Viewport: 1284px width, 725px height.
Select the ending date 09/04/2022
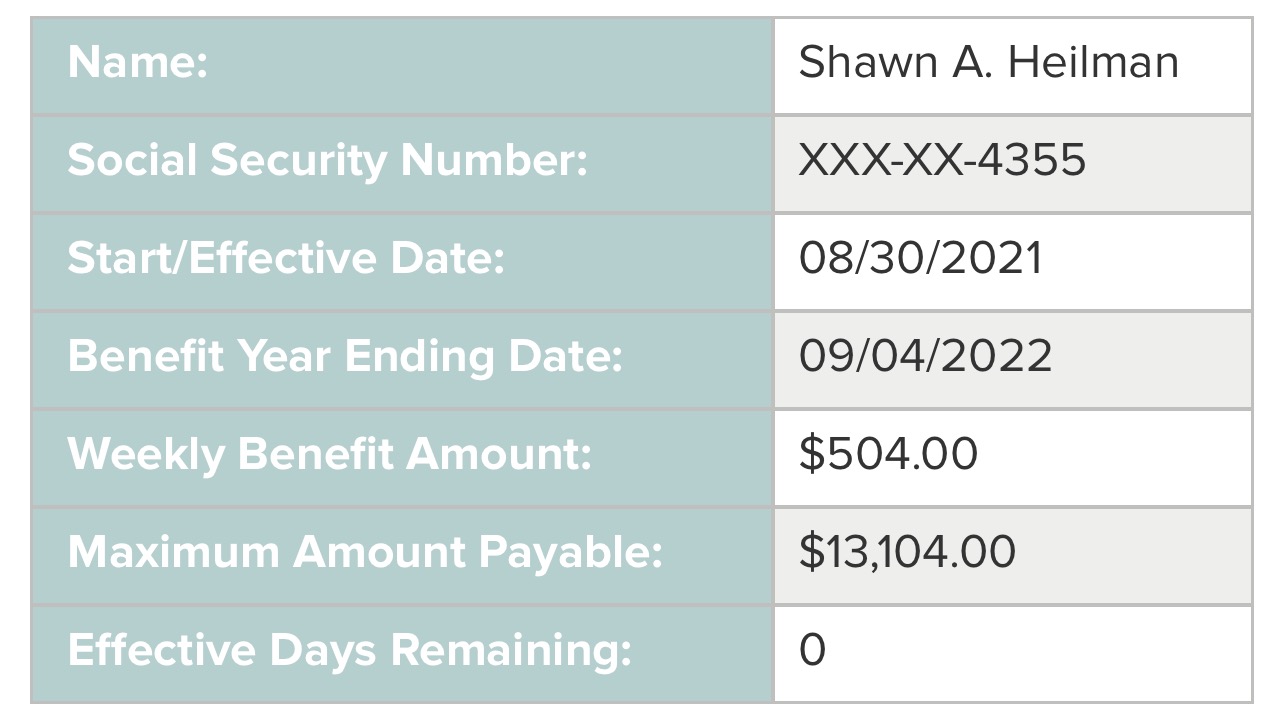pos(925,357)
